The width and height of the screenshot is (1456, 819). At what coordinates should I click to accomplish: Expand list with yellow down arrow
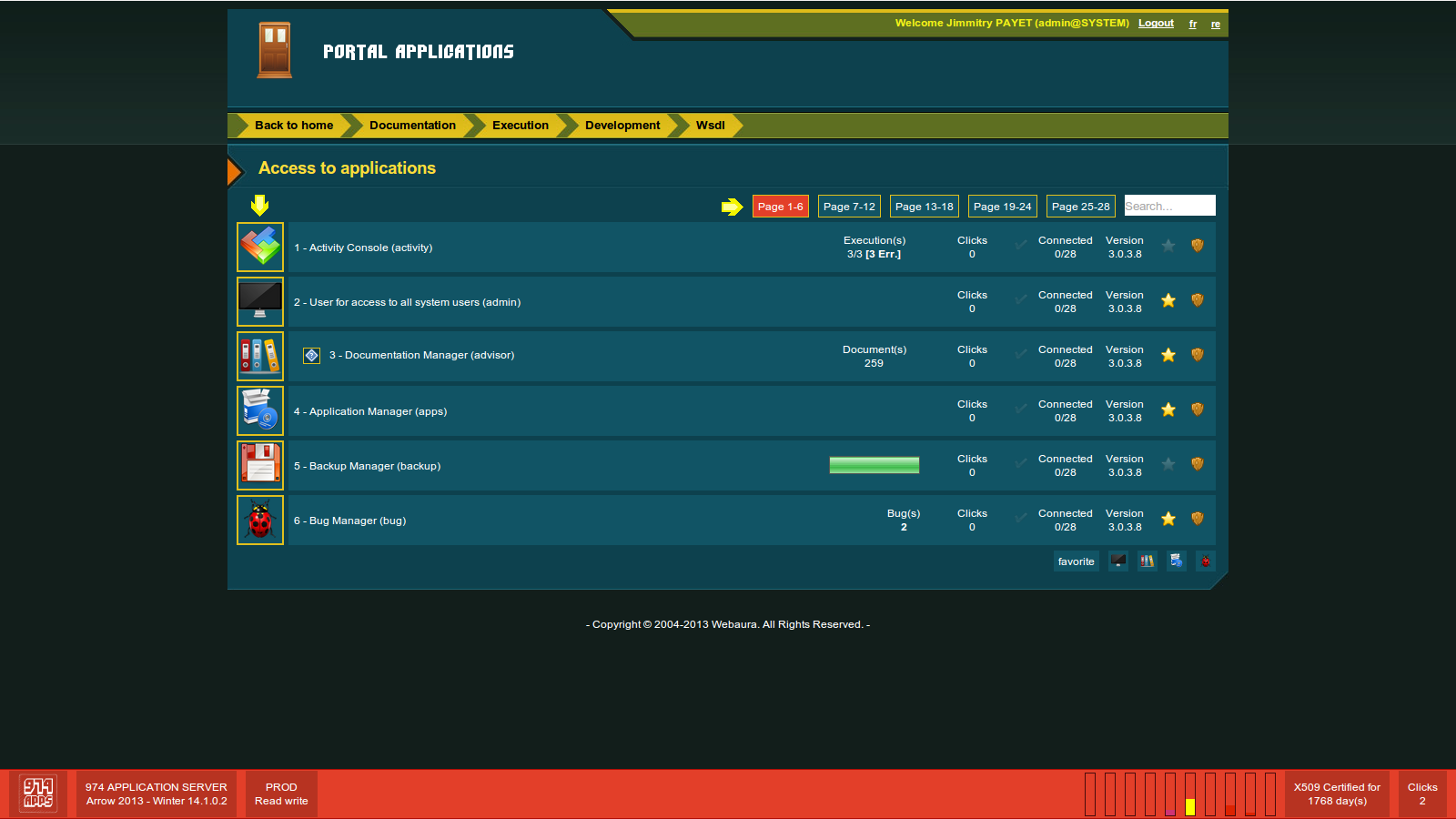[259, 205]
